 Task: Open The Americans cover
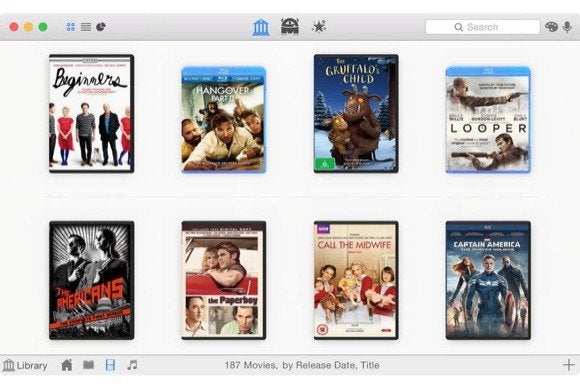point(91,280)
